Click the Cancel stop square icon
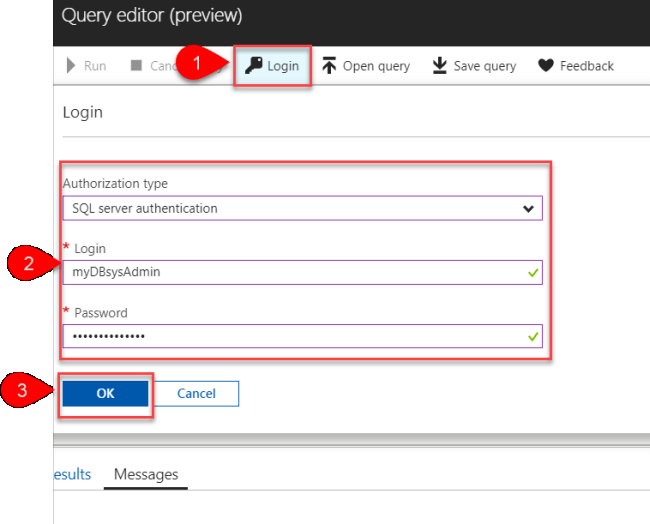 pos(136,65)
